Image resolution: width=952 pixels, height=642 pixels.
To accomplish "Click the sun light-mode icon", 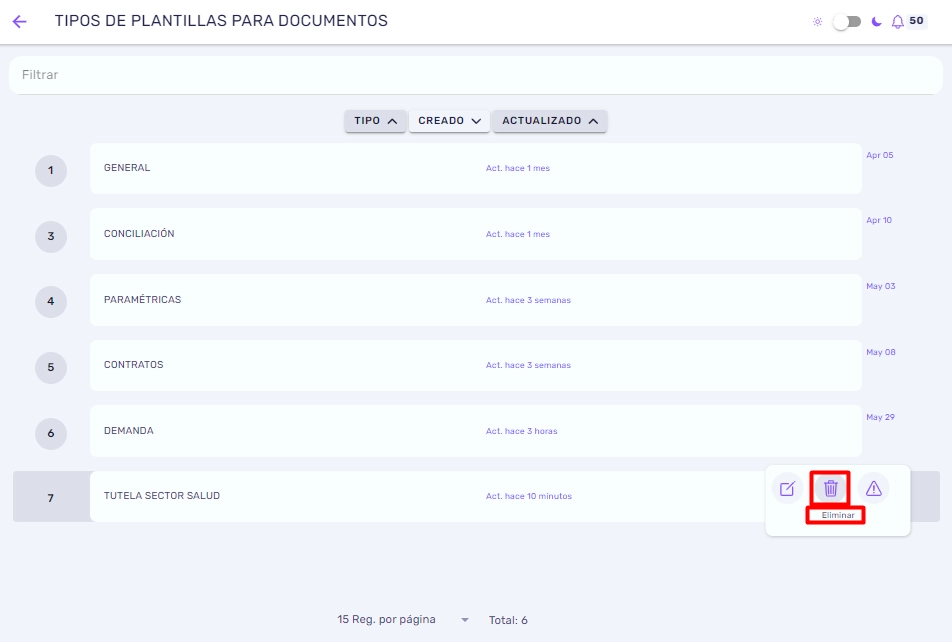I will [x=818, y=22].
